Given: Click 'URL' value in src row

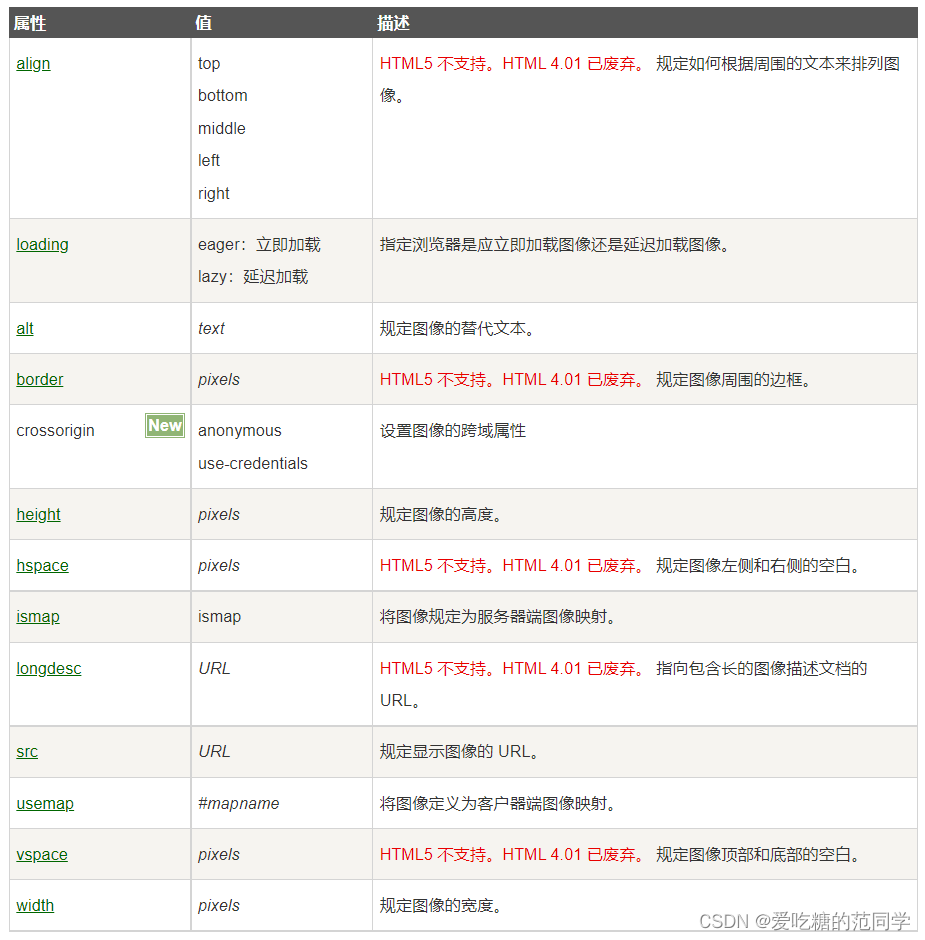Looking at the screenshot, I should tap(214, 751).
